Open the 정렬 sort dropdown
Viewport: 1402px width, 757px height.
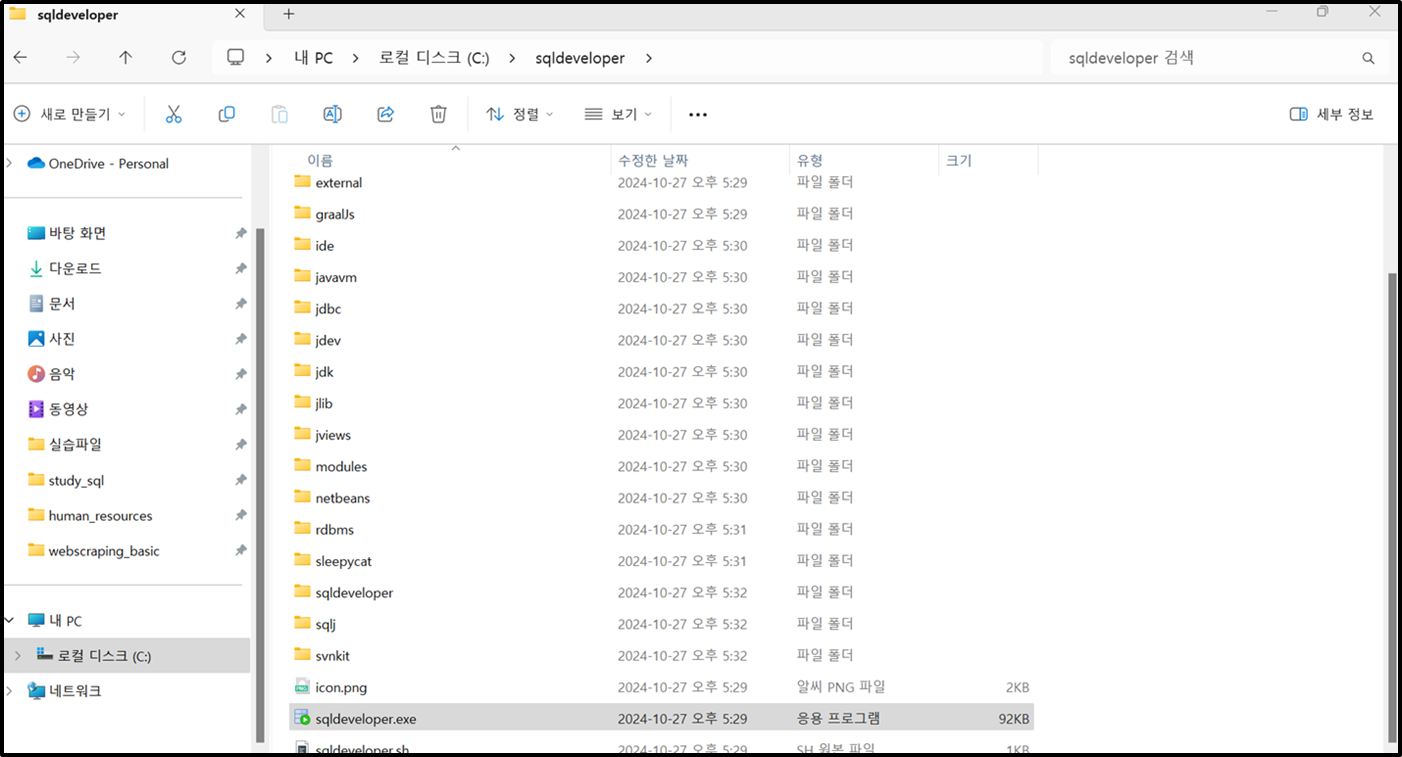click(x=520, y=114)
